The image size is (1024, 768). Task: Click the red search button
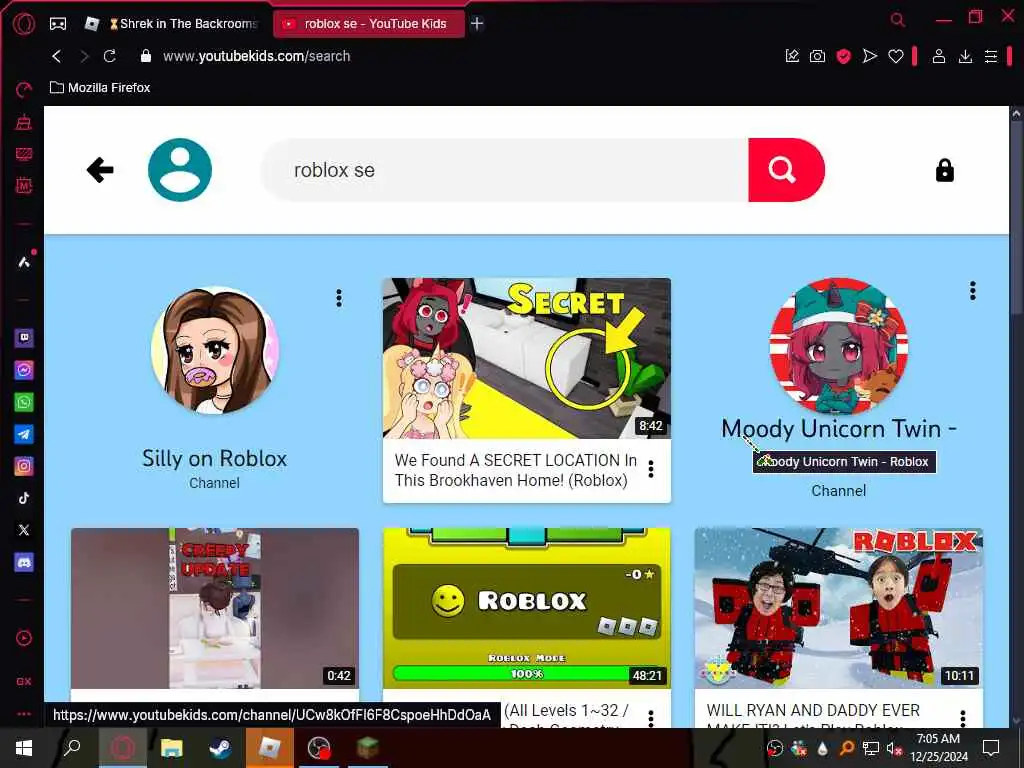pos(786,170)
